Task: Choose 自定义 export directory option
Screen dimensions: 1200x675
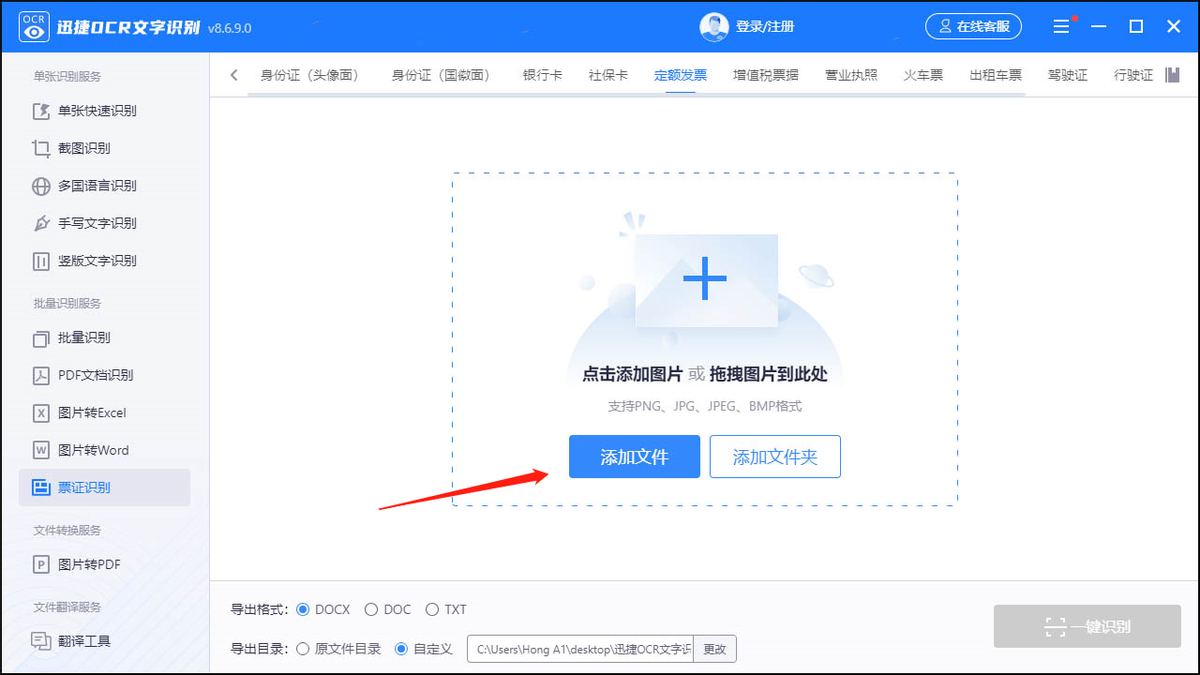Action: click(424, 649)
